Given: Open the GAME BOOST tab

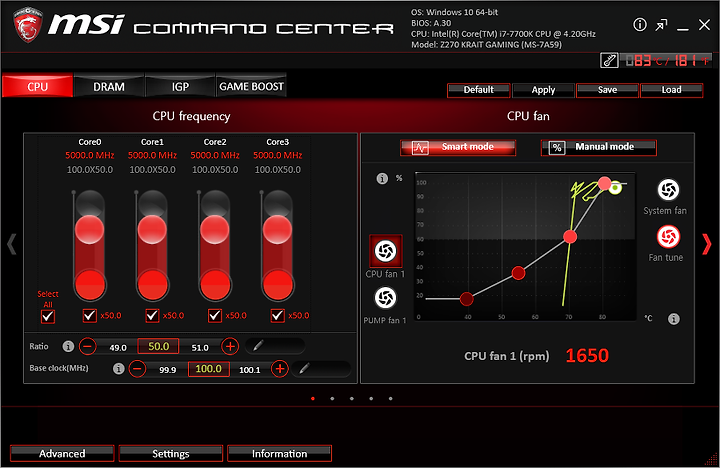Looking at the screenshot, I should click(251, 86).
